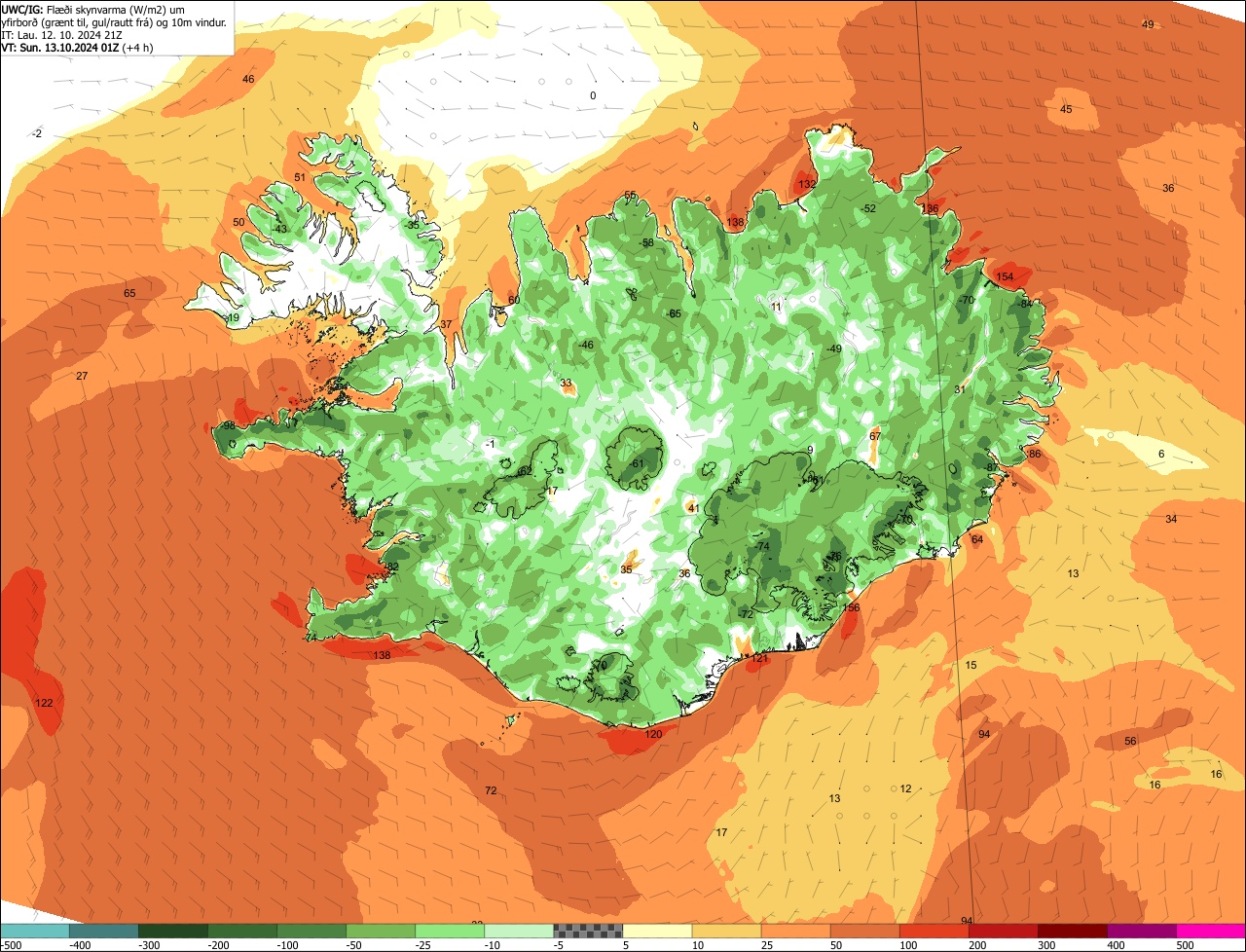Click the red swatch between 200 and 300
This screenshot has width=1246, height=952.
[x=1004, y=931]
